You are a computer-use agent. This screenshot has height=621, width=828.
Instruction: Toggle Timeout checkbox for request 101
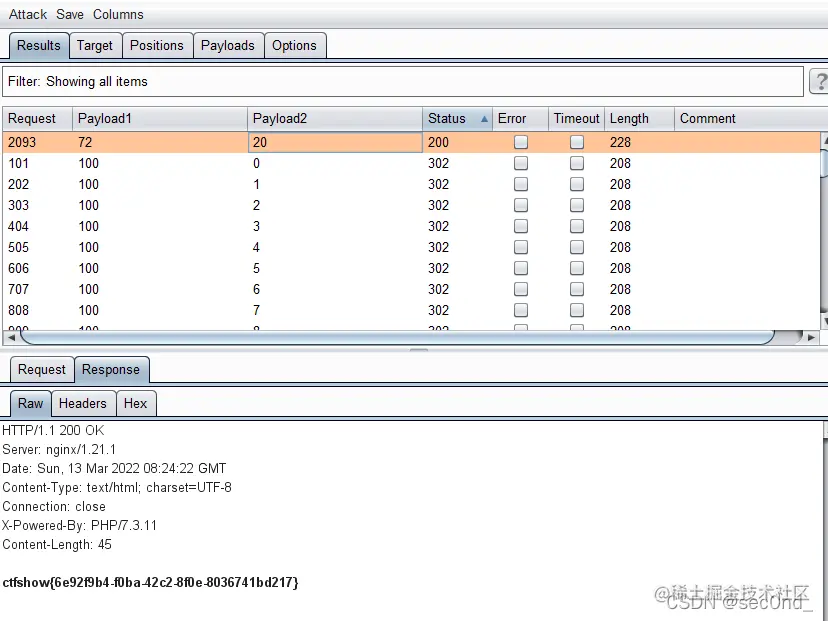[577, 163]
